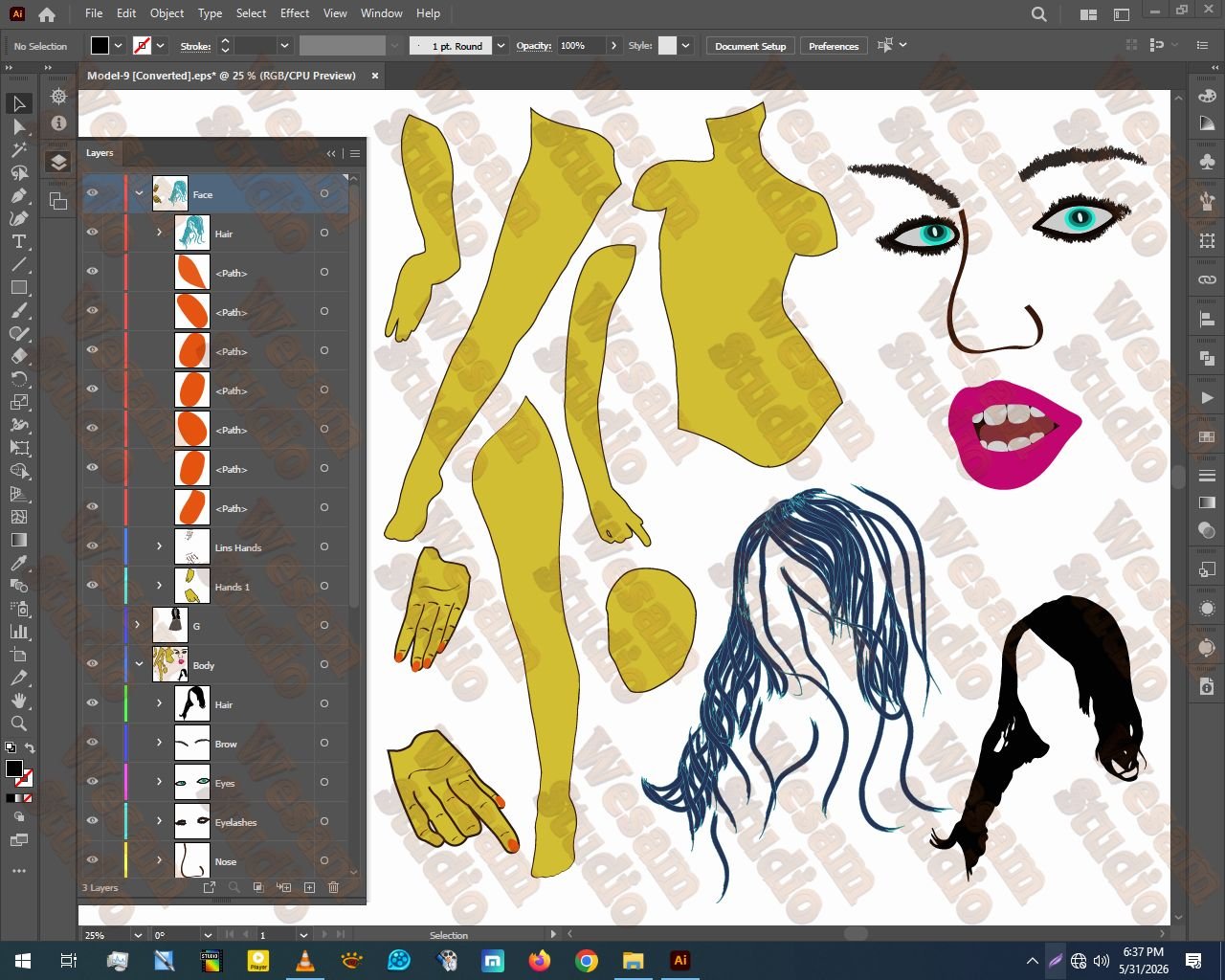This screenshot has height=980, width=1225.
Task: Select the Pen tool
Action: [x=19, y=195]
